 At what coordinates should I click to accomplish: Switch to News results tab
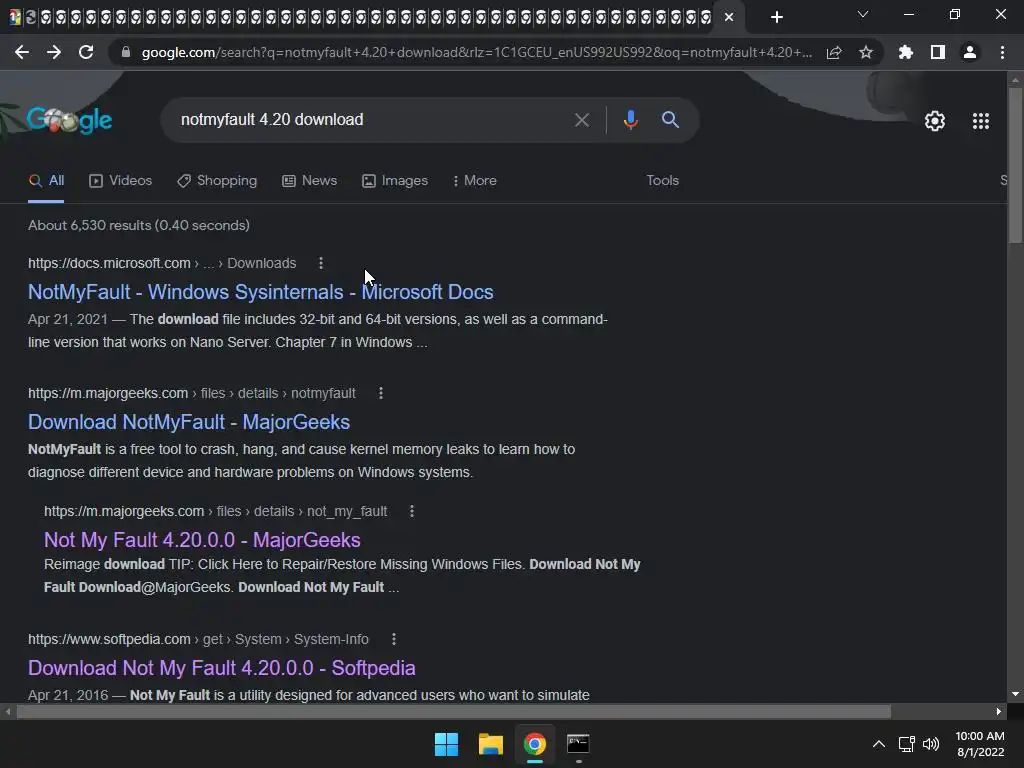tap(310, 181)
